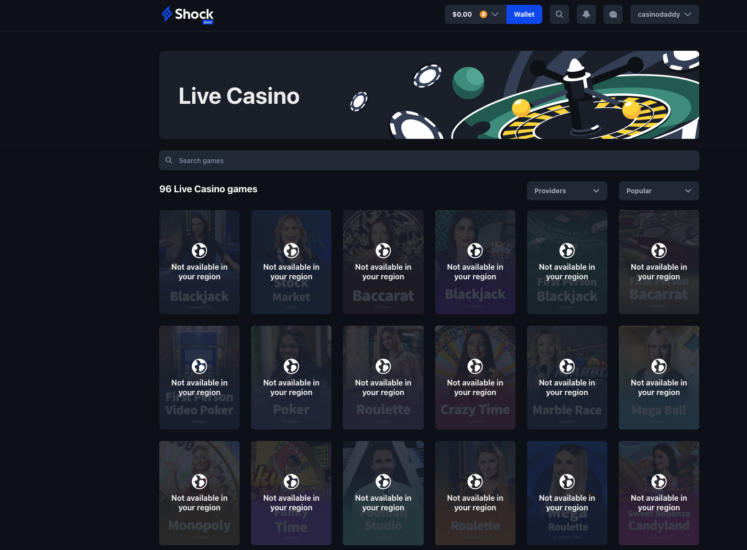This screenshot has width=747, height=550.
Task: Open the Wallet button
Action: (x=524, y=14)
